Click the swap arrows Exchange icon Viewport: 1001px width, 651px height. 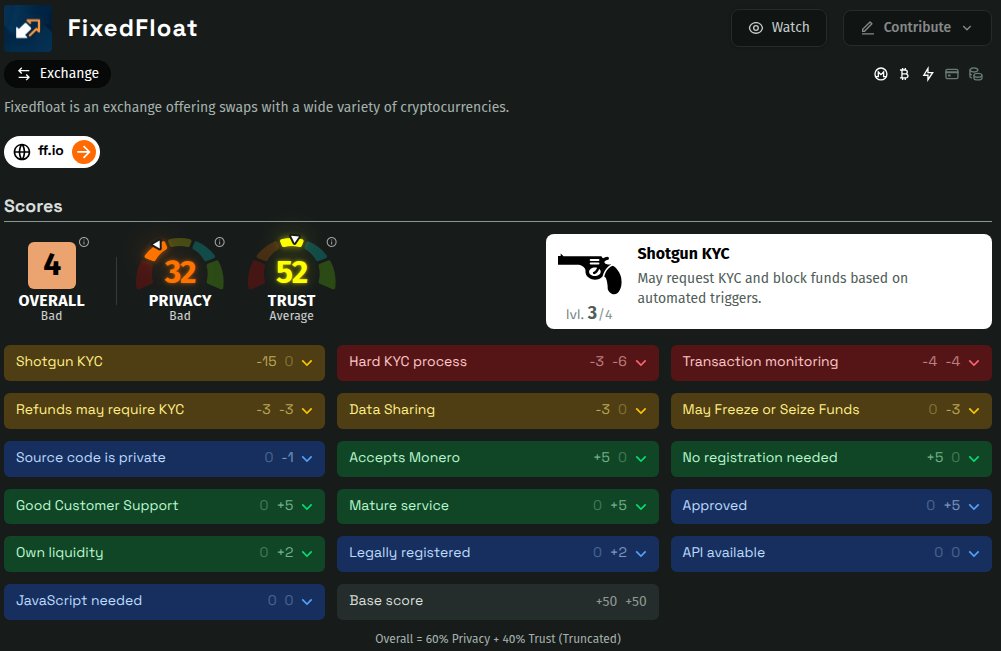(24, 74)
